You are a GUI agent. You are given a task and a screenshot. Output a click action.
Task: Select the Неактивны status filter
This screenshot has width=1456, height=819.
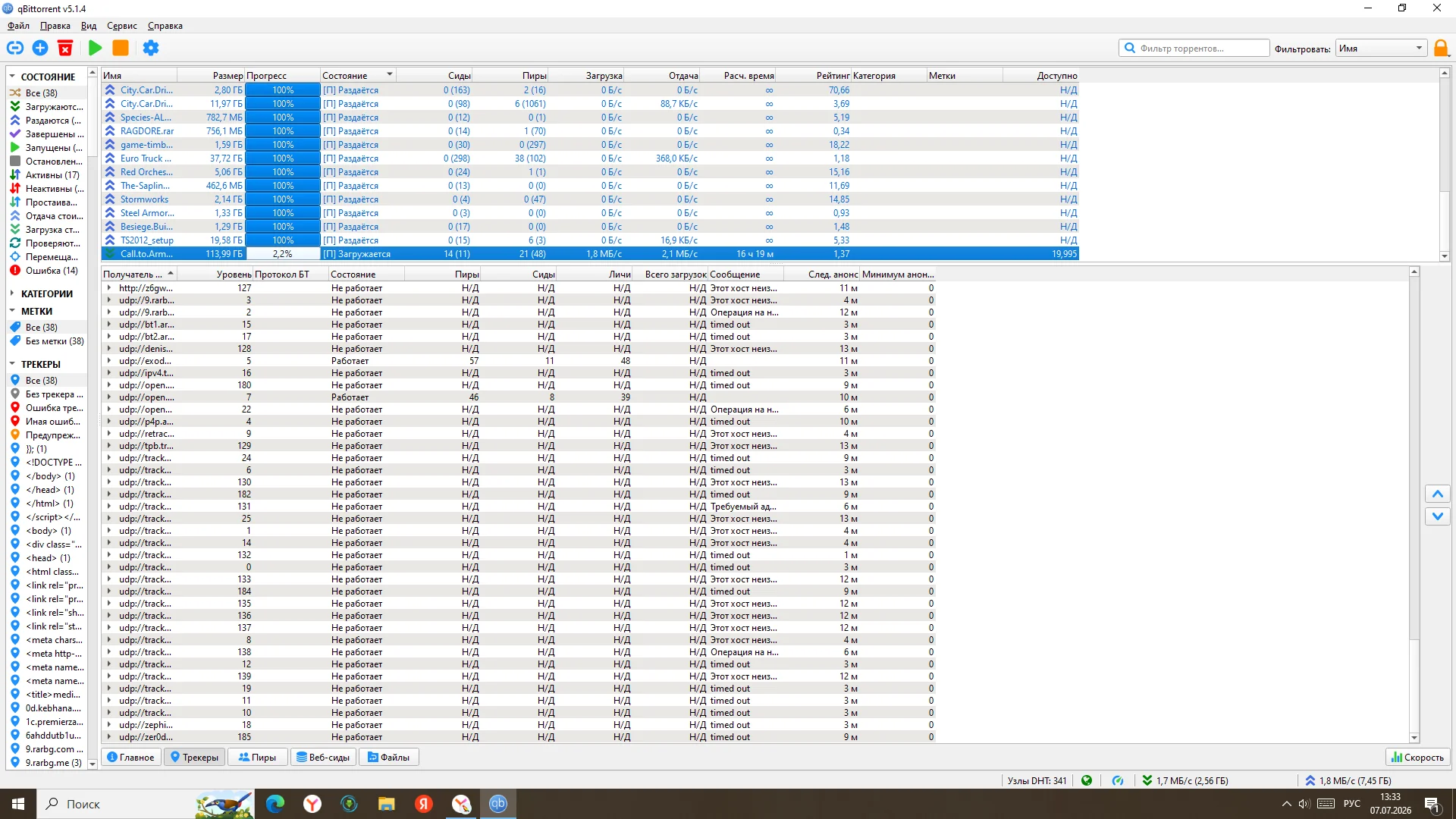[x=47, y=189]
